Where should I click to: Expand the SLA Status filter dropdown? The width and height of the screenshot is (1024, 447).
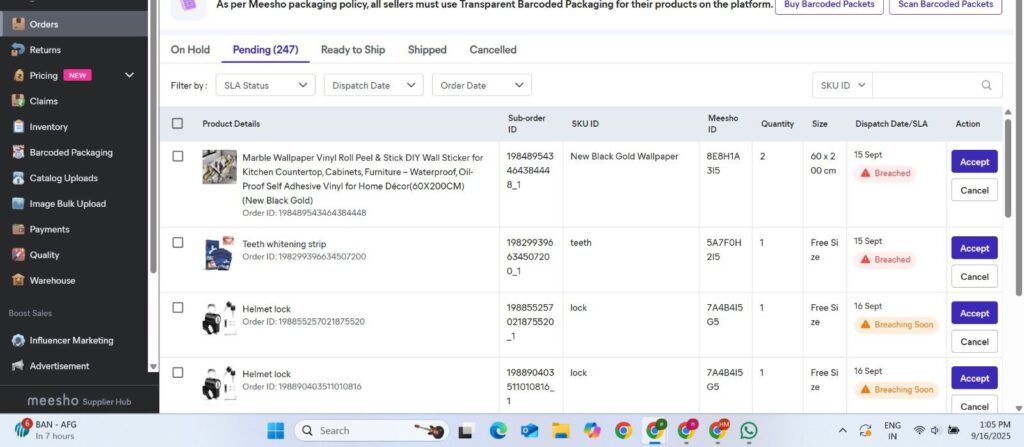point(265,85)
